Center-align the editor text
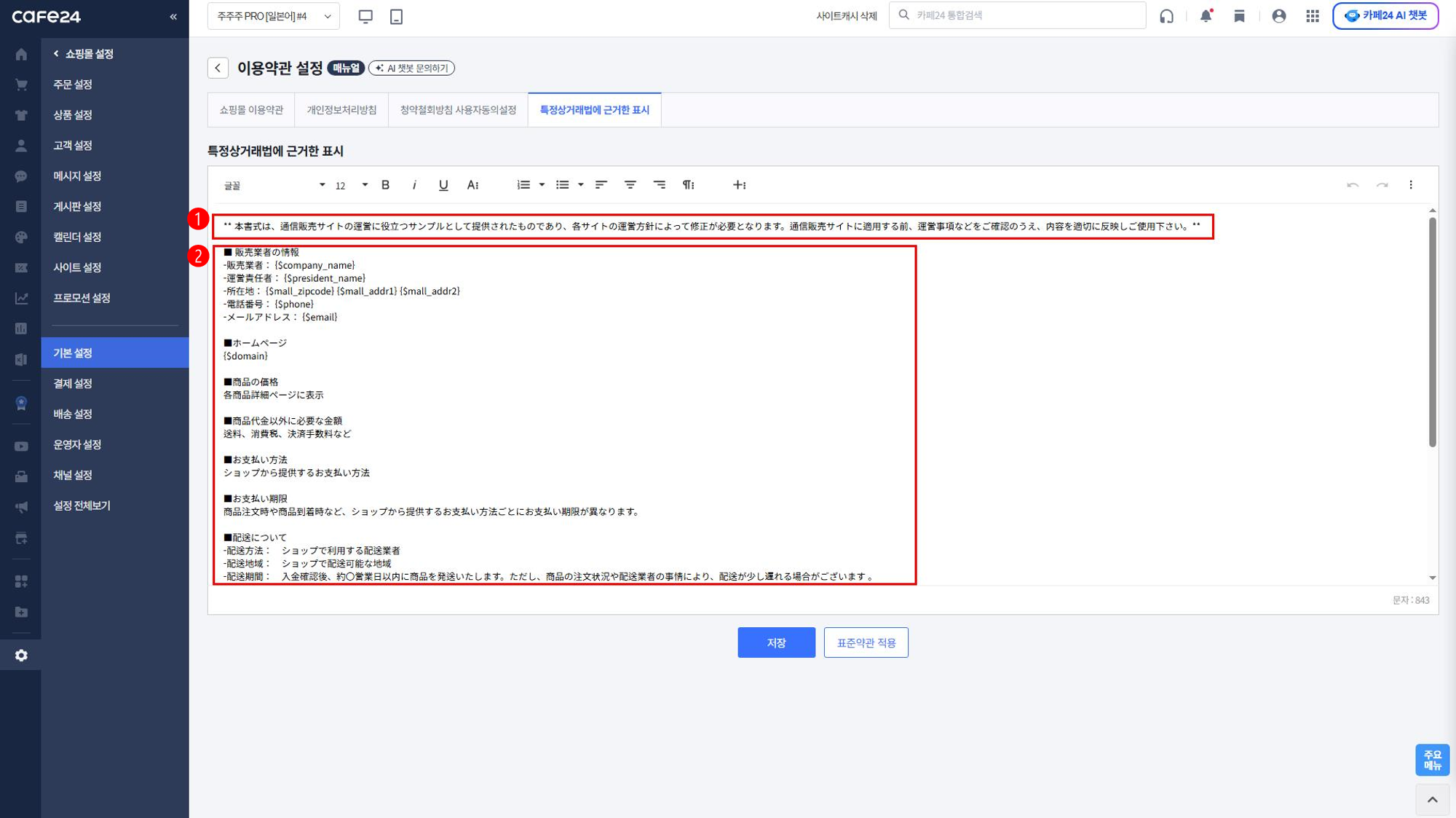This screenshot has height=818, width=1456. click(630, 185)
